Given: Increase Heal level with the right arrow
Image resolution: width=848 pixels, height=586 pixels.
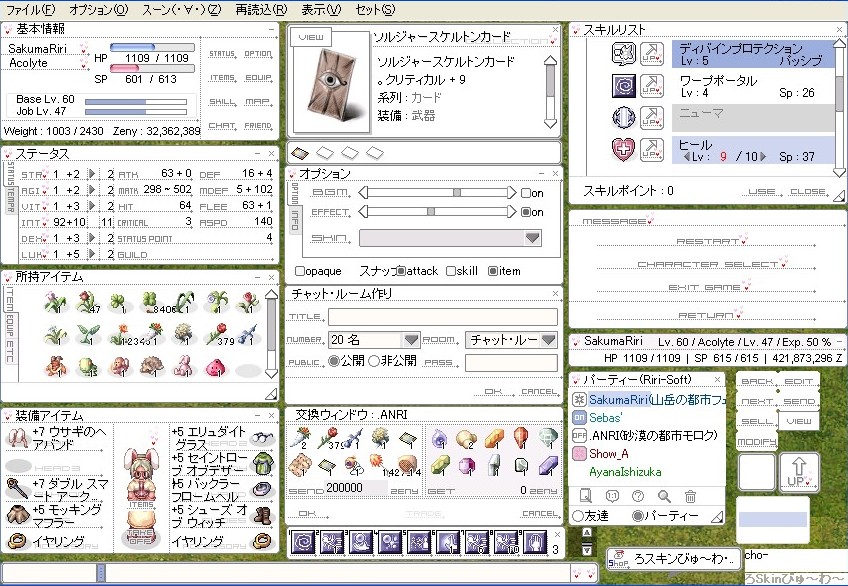Looking at the screenshot, I should (763, 157).
